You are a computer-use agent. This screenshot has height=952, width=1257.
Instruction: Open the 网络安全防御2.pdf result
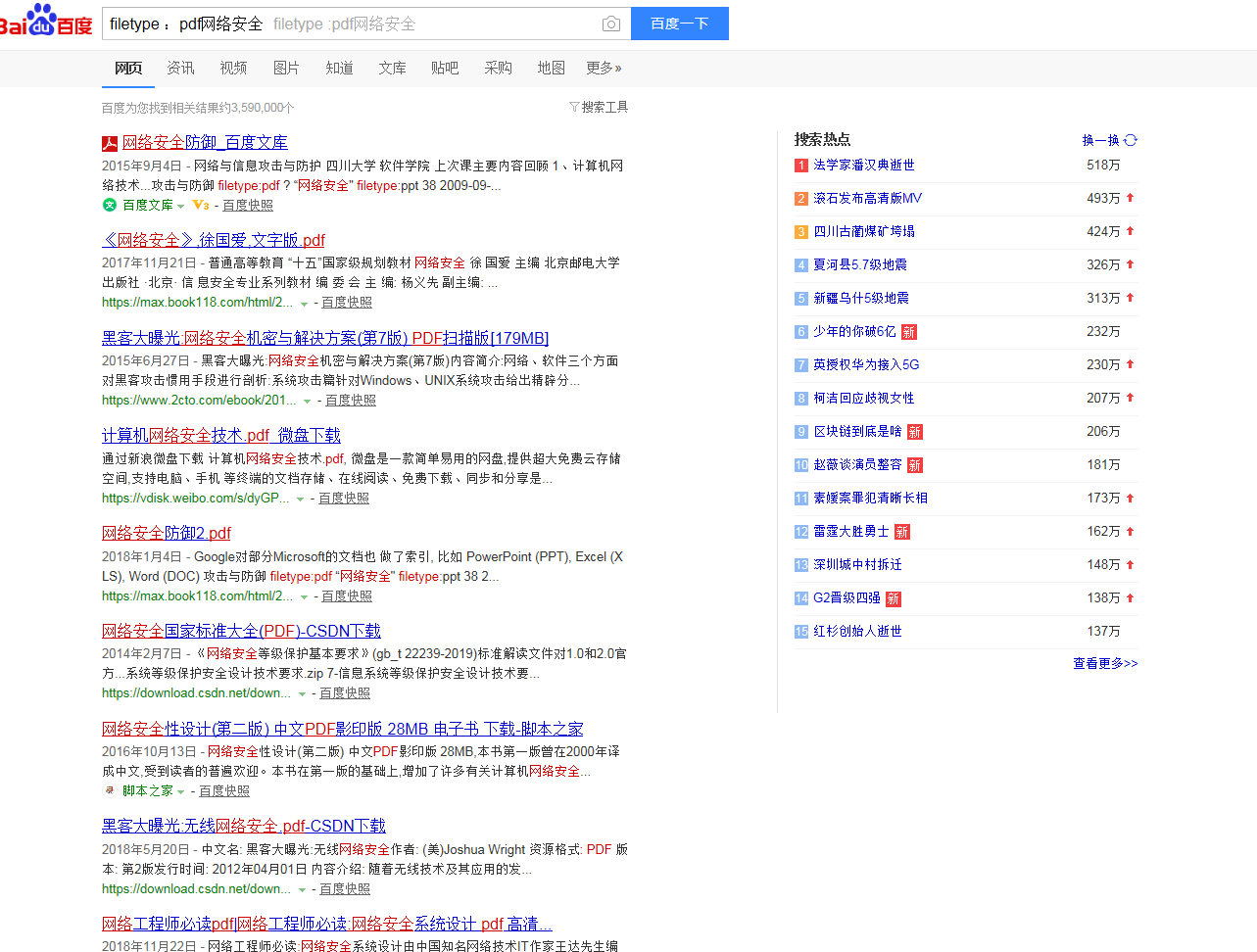coord(167,533)
